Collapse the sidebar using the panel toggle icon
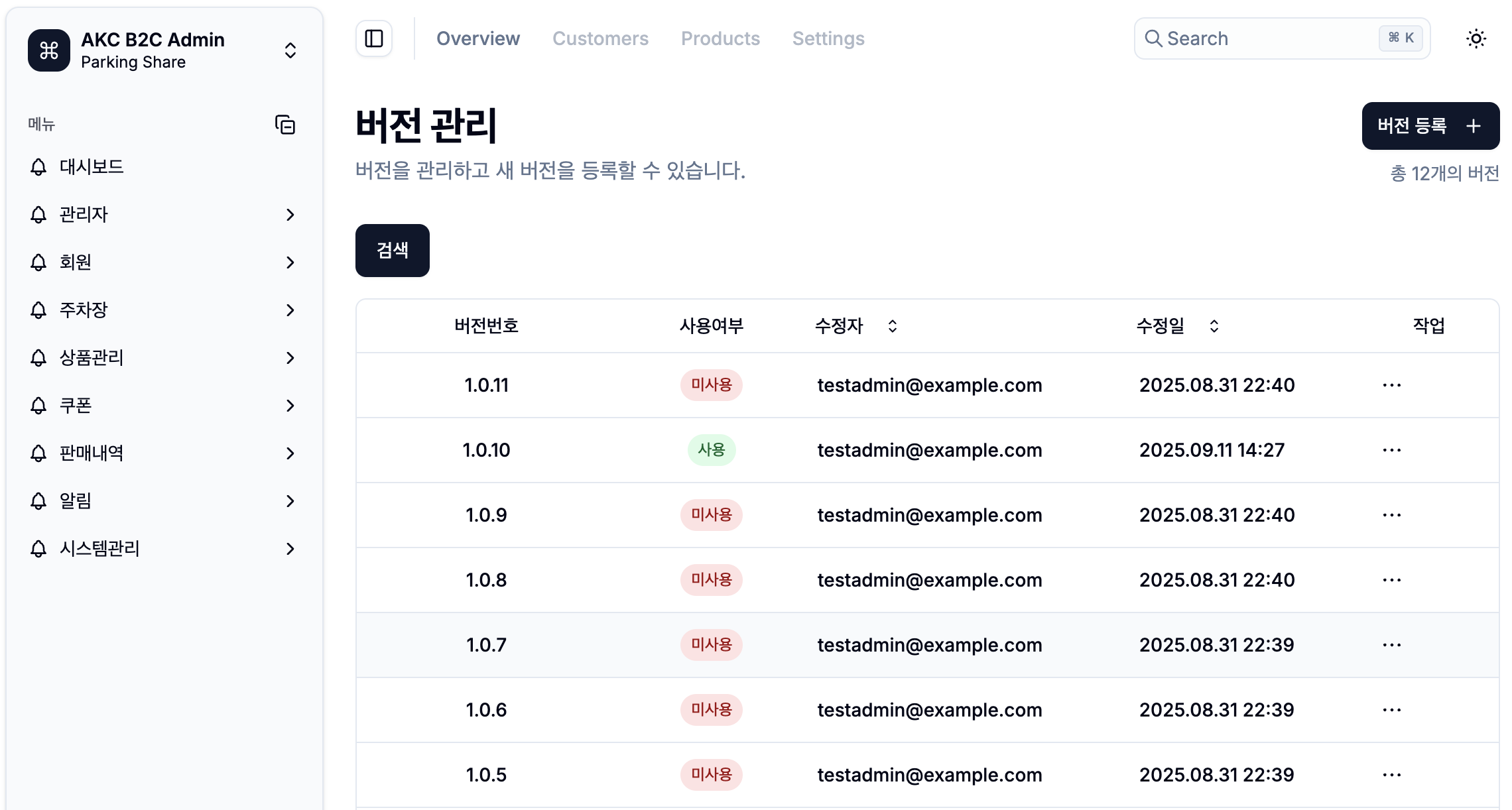 (x=373, y=38)
